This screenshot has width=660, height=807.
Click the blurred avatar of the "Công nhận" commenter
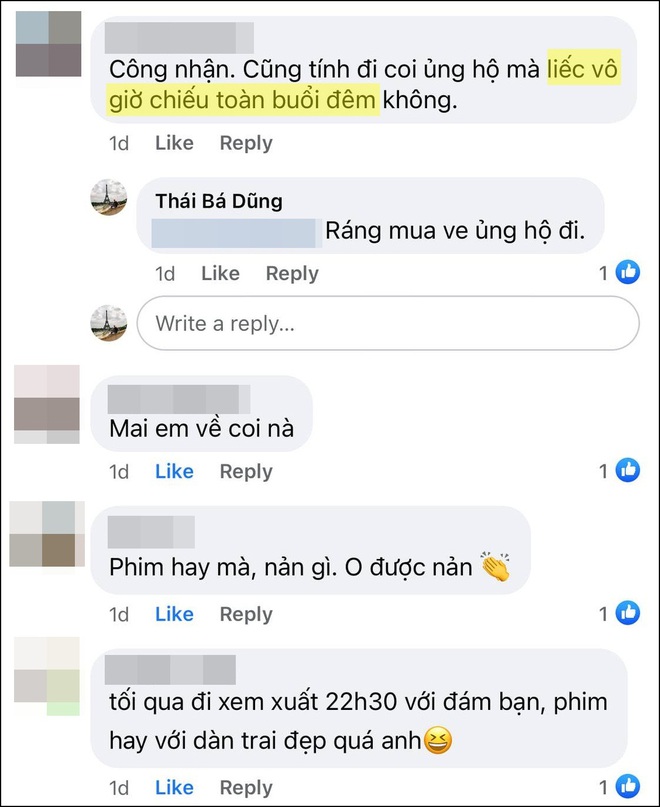click(48, 44)
